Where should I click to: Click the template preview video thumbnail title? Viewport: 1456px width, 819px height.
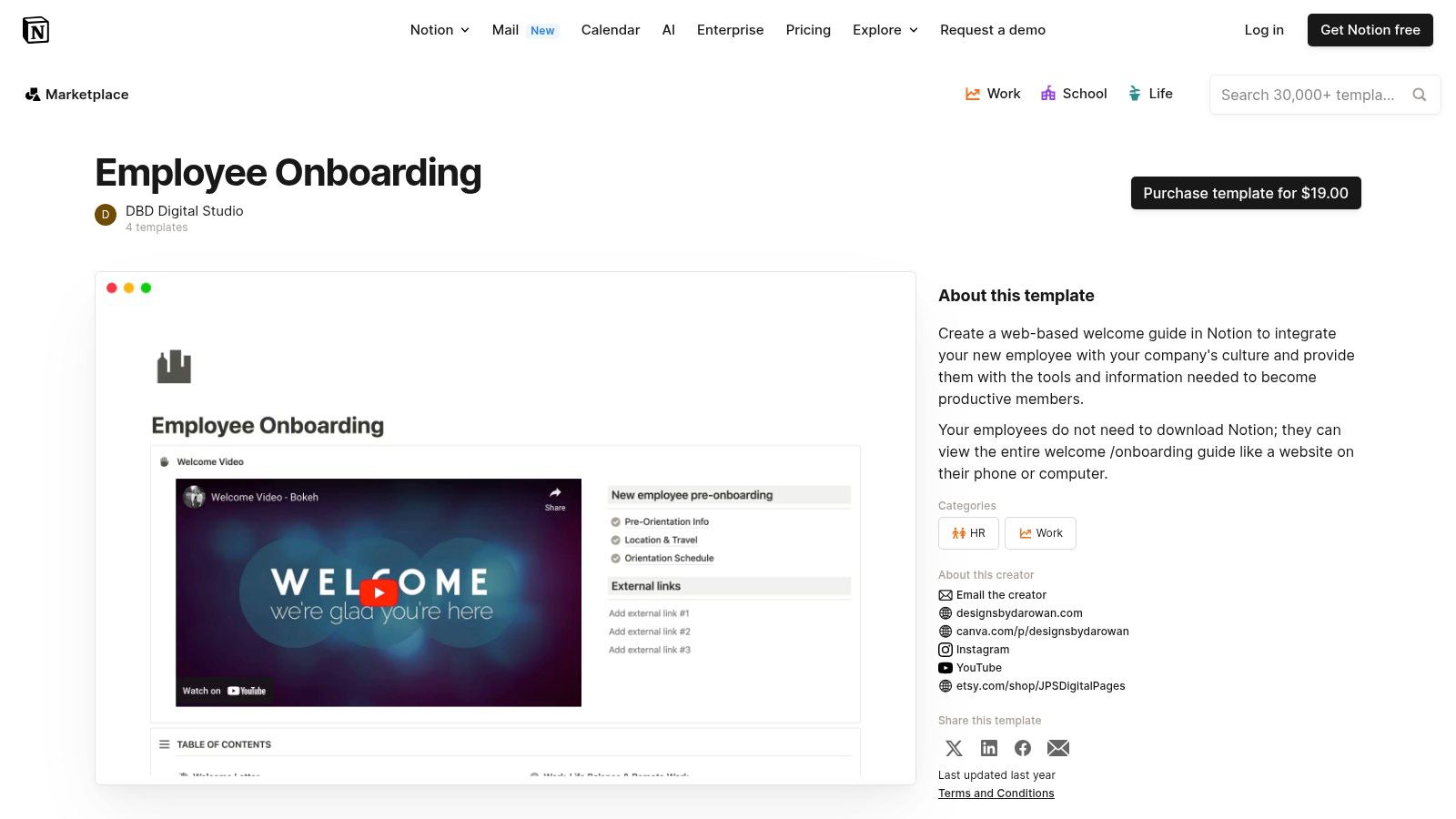tap(265, 498)
